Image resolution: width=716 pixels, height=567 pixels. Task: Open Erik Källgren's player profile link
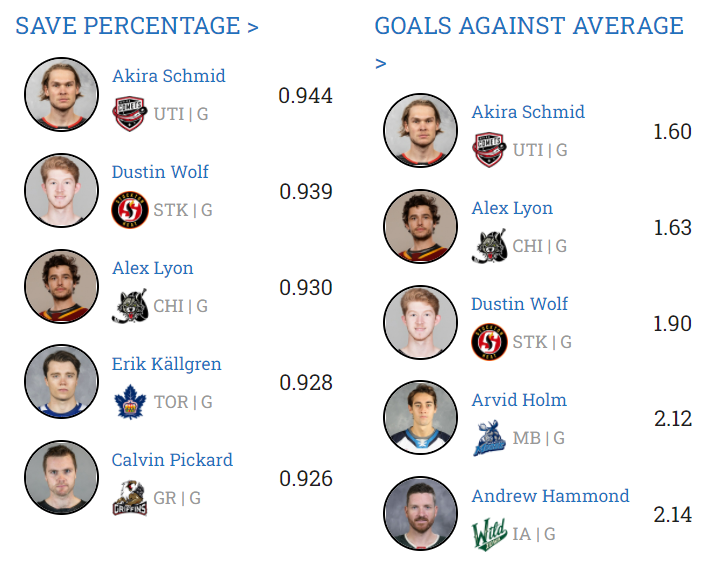coord(167,364)
